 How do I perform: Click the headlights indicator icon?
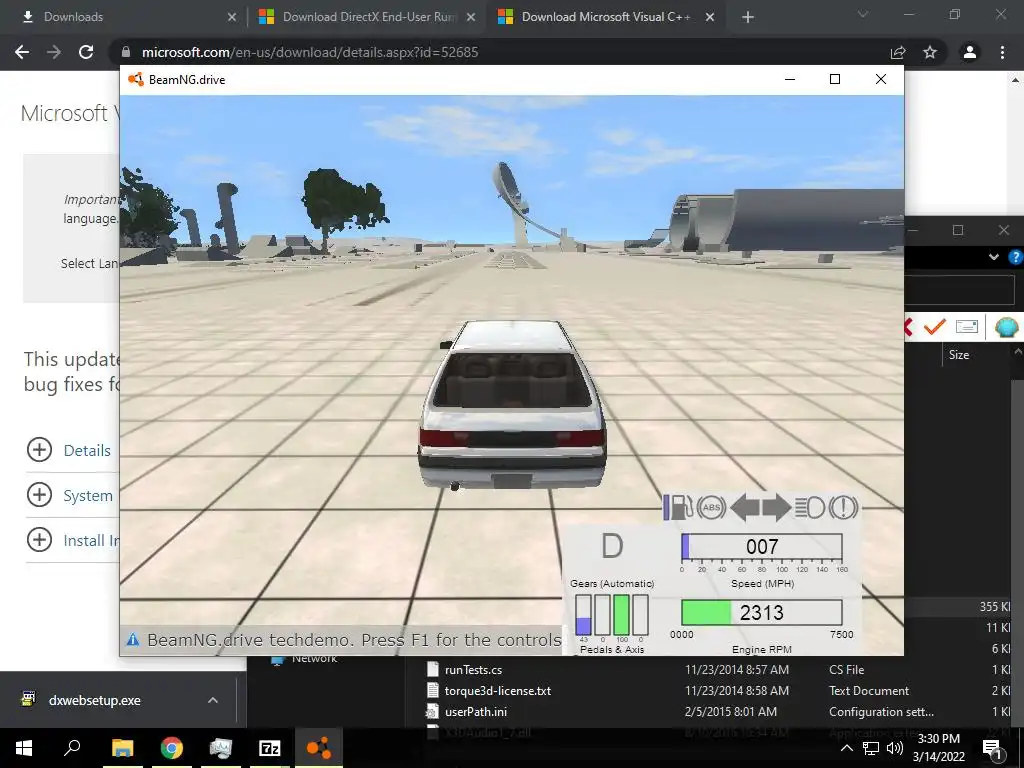[810, 507]
